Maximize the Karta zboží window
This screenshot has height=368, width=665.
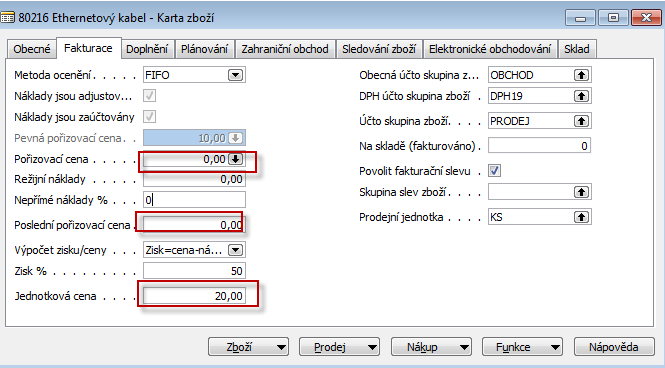[x=613, y=18]
